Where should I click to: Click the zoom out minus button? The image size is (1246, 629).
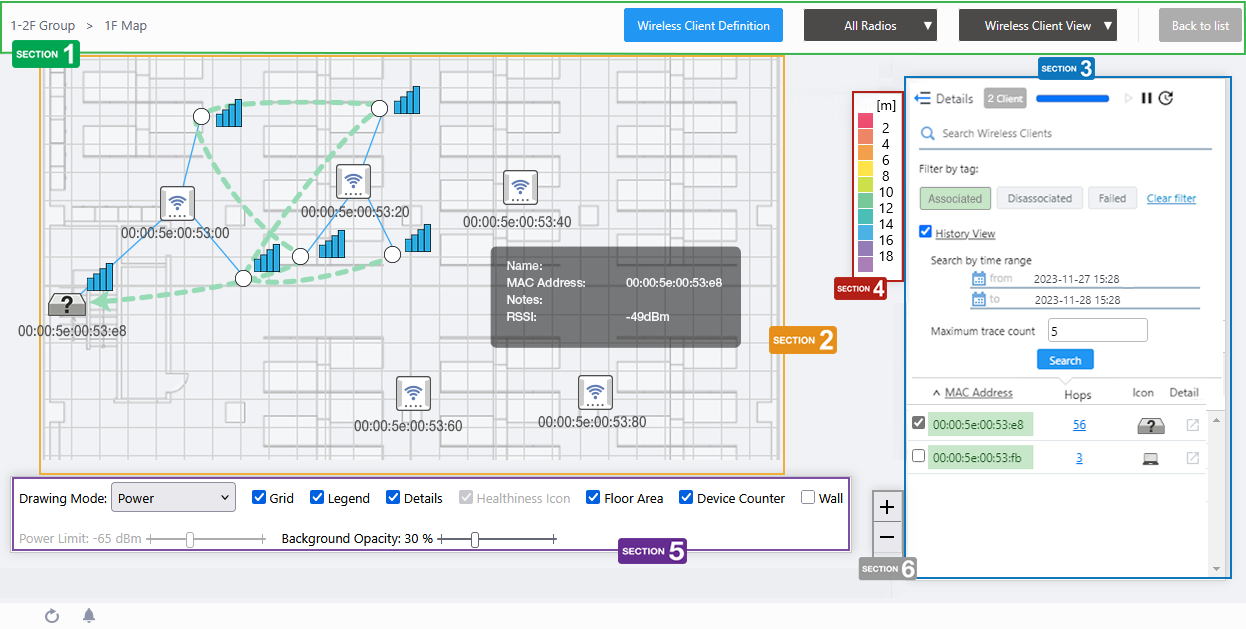(x=887, y=537)
